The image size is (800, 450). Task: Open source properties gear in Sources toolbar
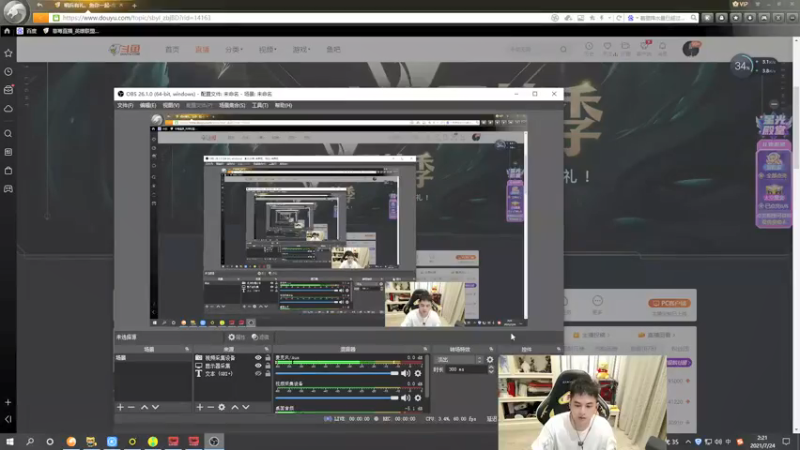click(221, 407)
